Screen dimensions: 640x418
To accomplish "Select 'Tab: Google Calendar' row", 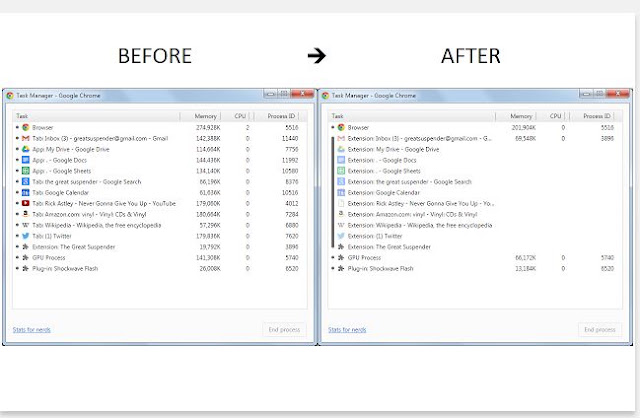I will coord(160,192).
